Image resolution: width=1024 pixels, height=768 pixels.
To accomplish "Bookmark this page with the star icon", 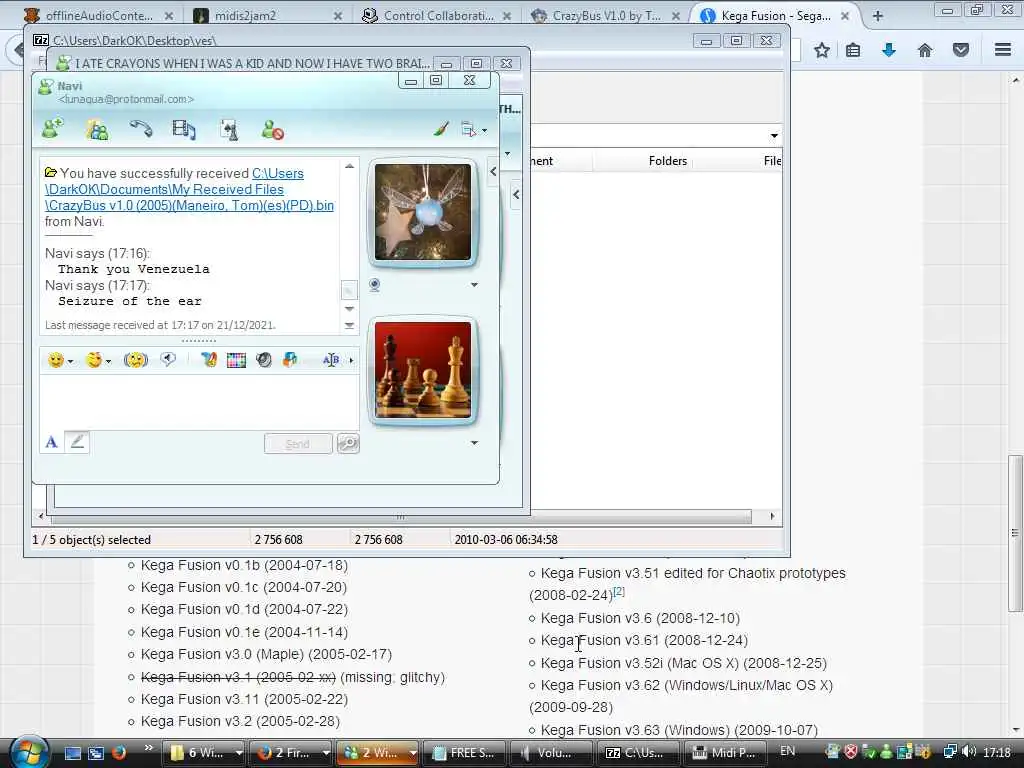I will point(822,50).
